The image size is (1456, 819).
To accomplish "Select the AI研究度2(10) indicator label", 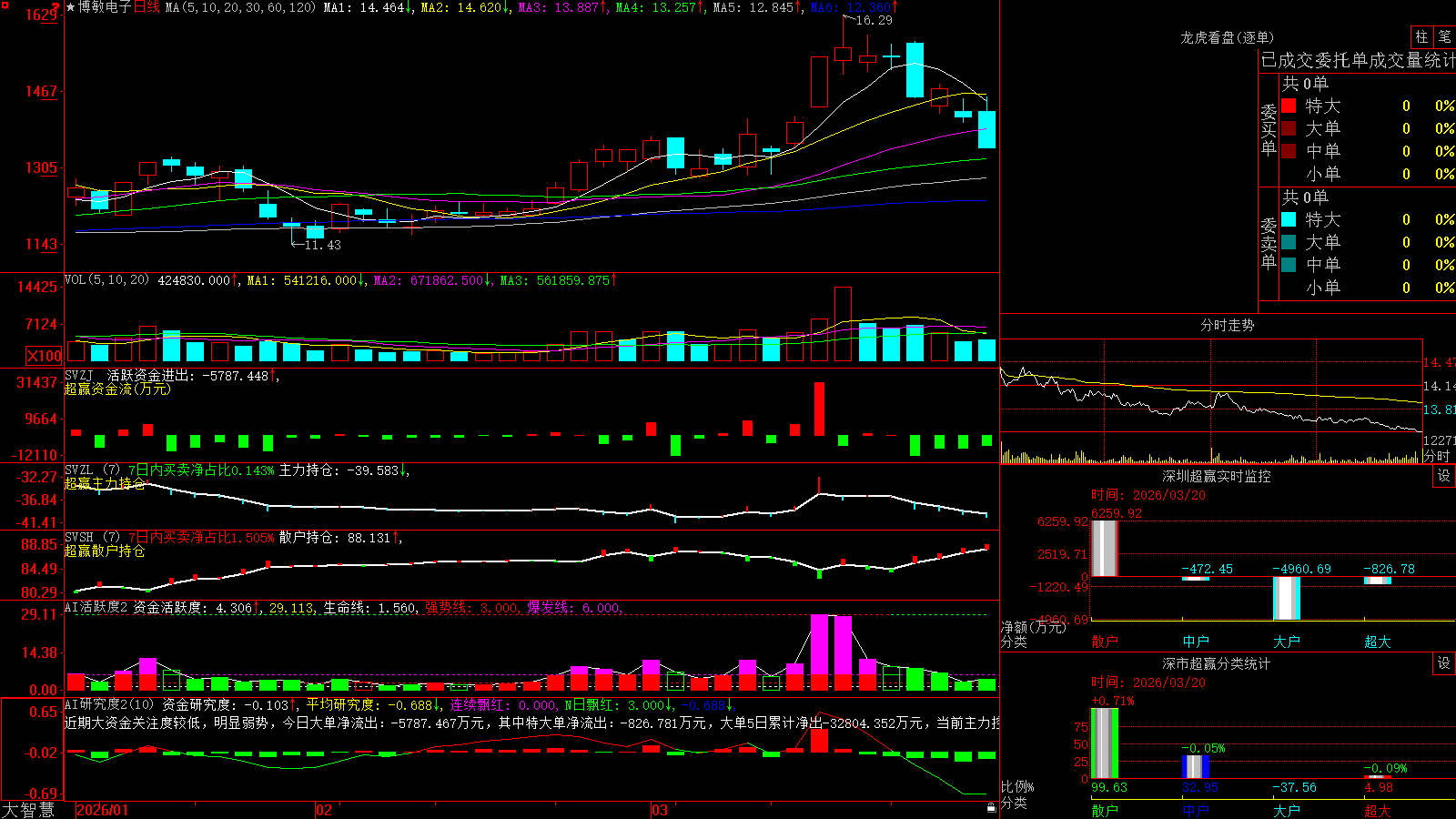I will 109,704.
